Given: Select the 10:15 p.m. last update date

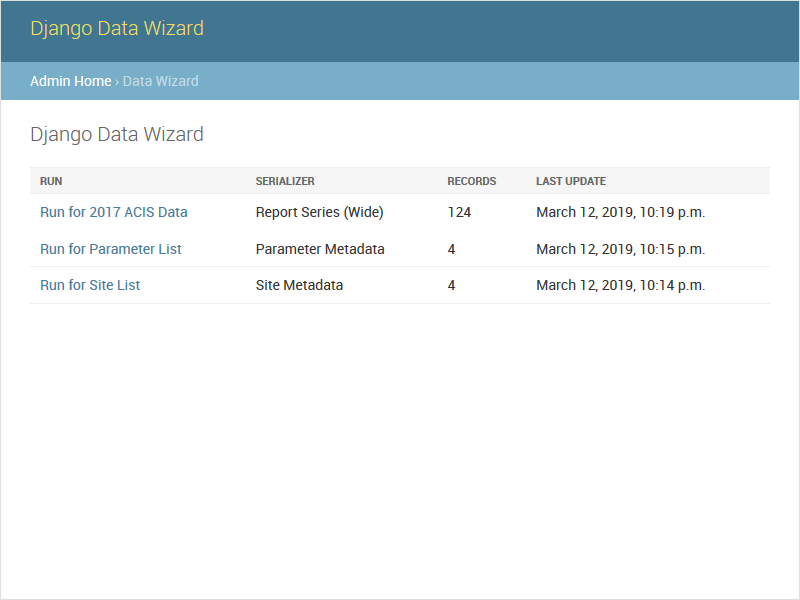Looking at the screenshot, I should pos(620,249).
